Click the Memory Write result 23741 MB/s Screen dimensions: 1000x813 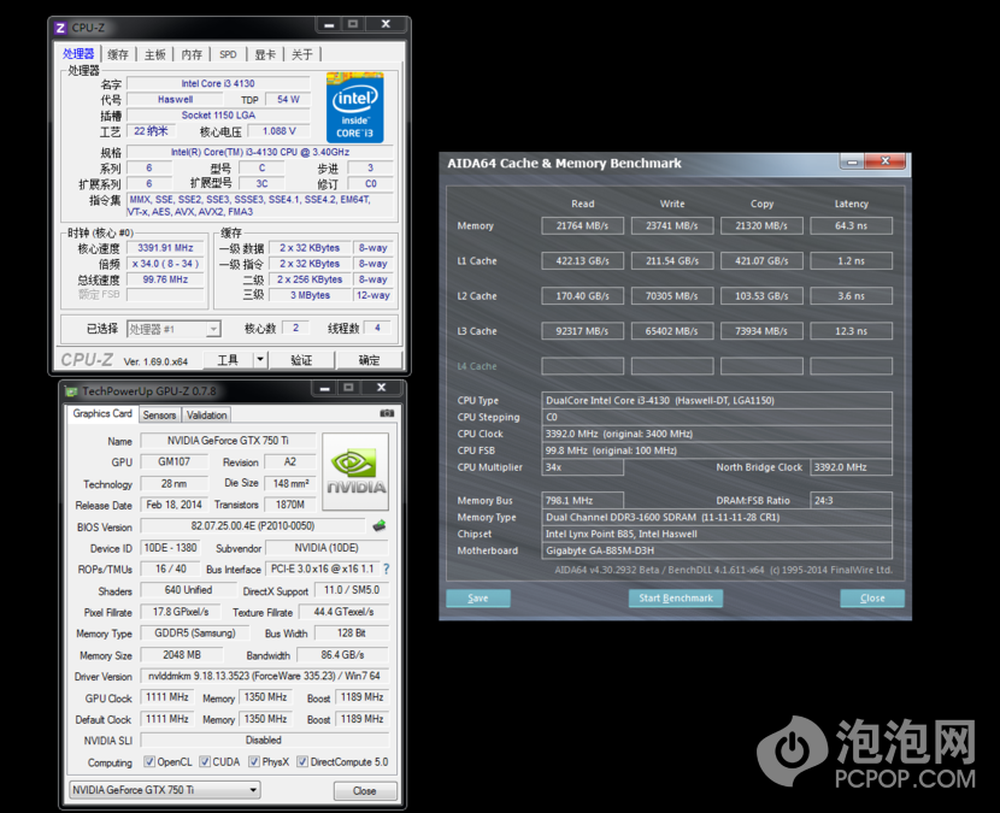[x=672, y=226]
